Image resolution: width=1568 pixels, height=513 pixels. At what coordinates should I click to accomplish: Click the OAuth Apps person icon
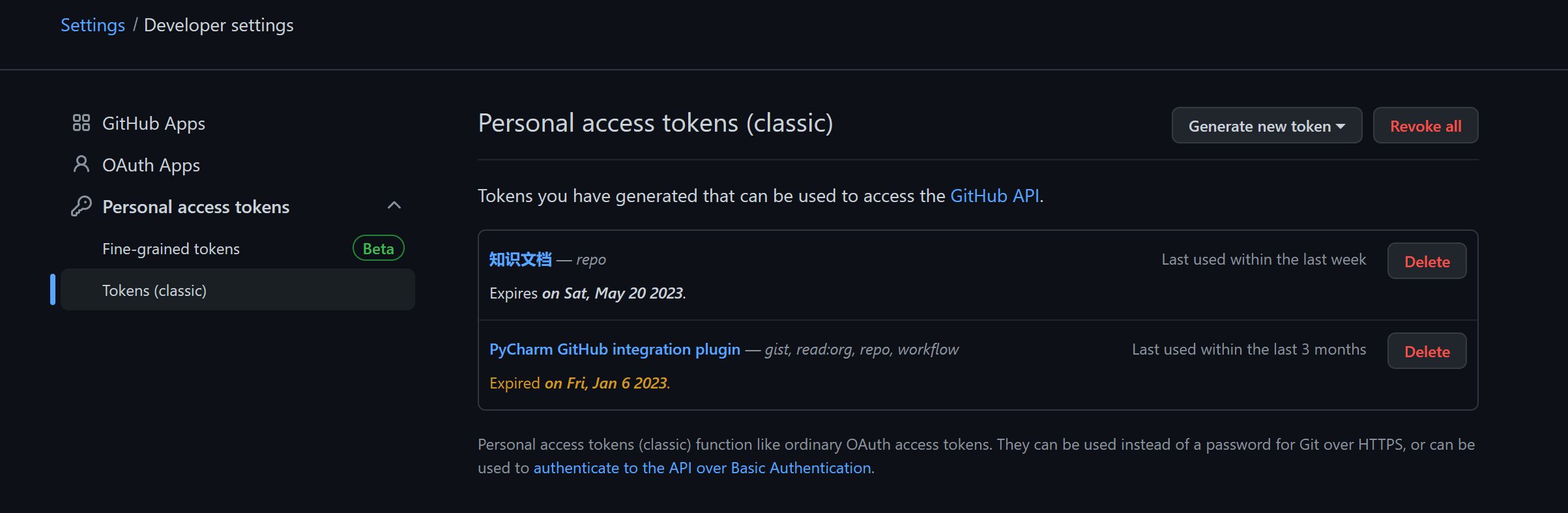pyautogui.click(x=81, y=164)
